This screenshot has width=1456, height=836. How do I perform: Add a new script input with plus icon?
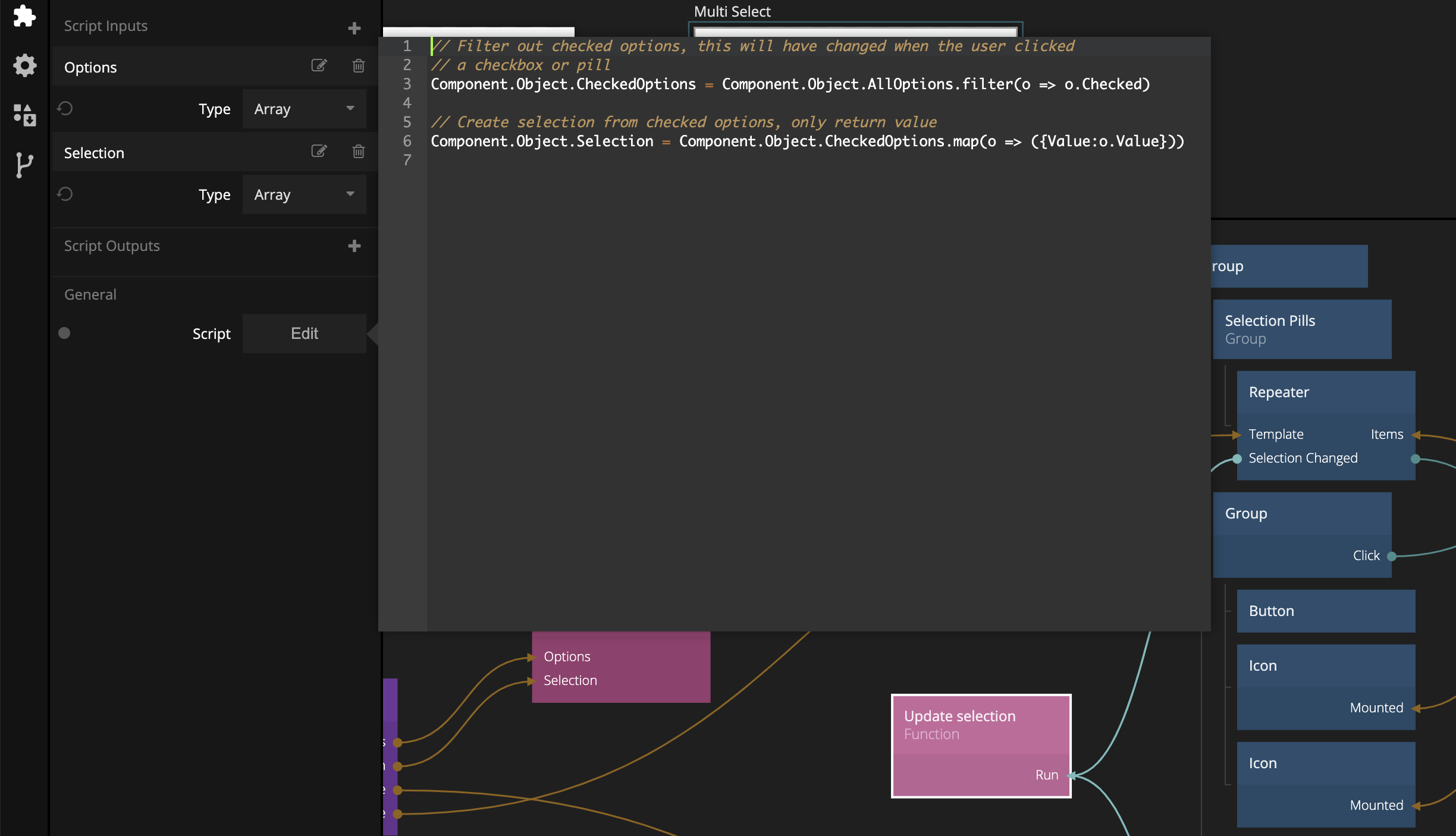(x=354, y=28)
